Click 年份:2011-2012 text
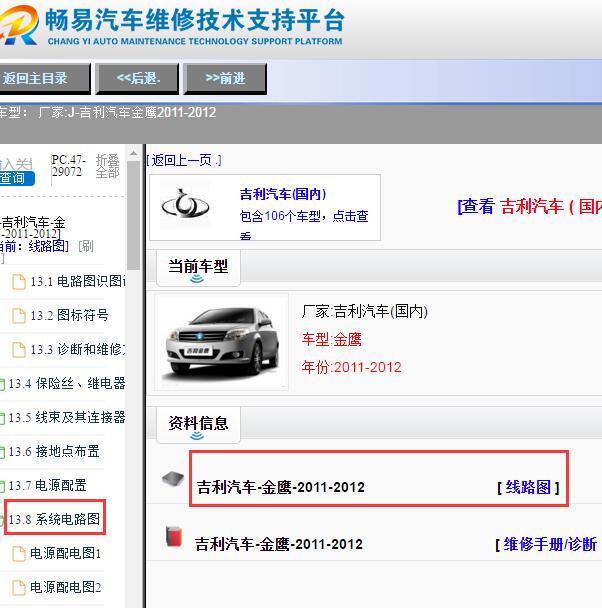Image resolution: width=602 pixels, height=608 pixels. (352, 367)
